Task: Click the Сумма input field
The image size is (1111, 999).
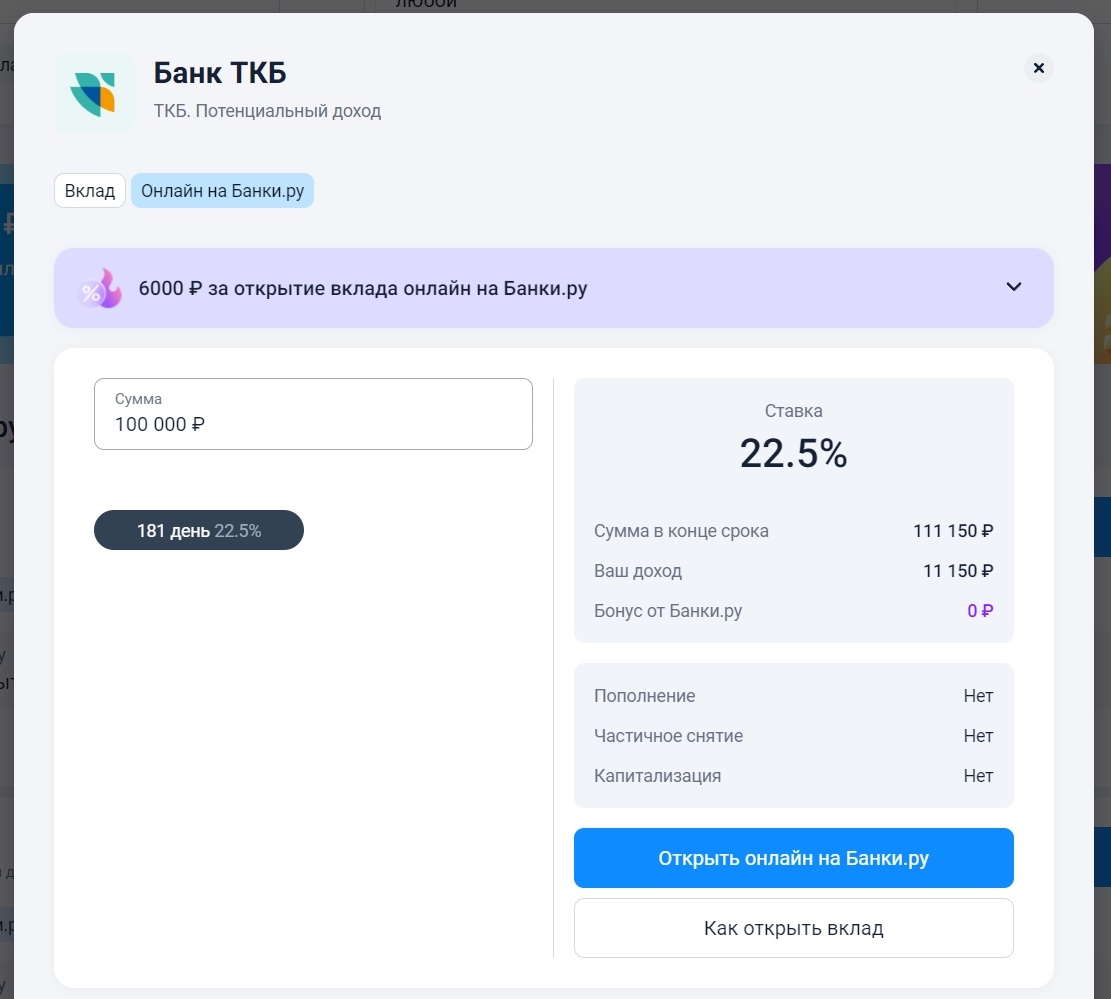Action: tap(313, 414)
